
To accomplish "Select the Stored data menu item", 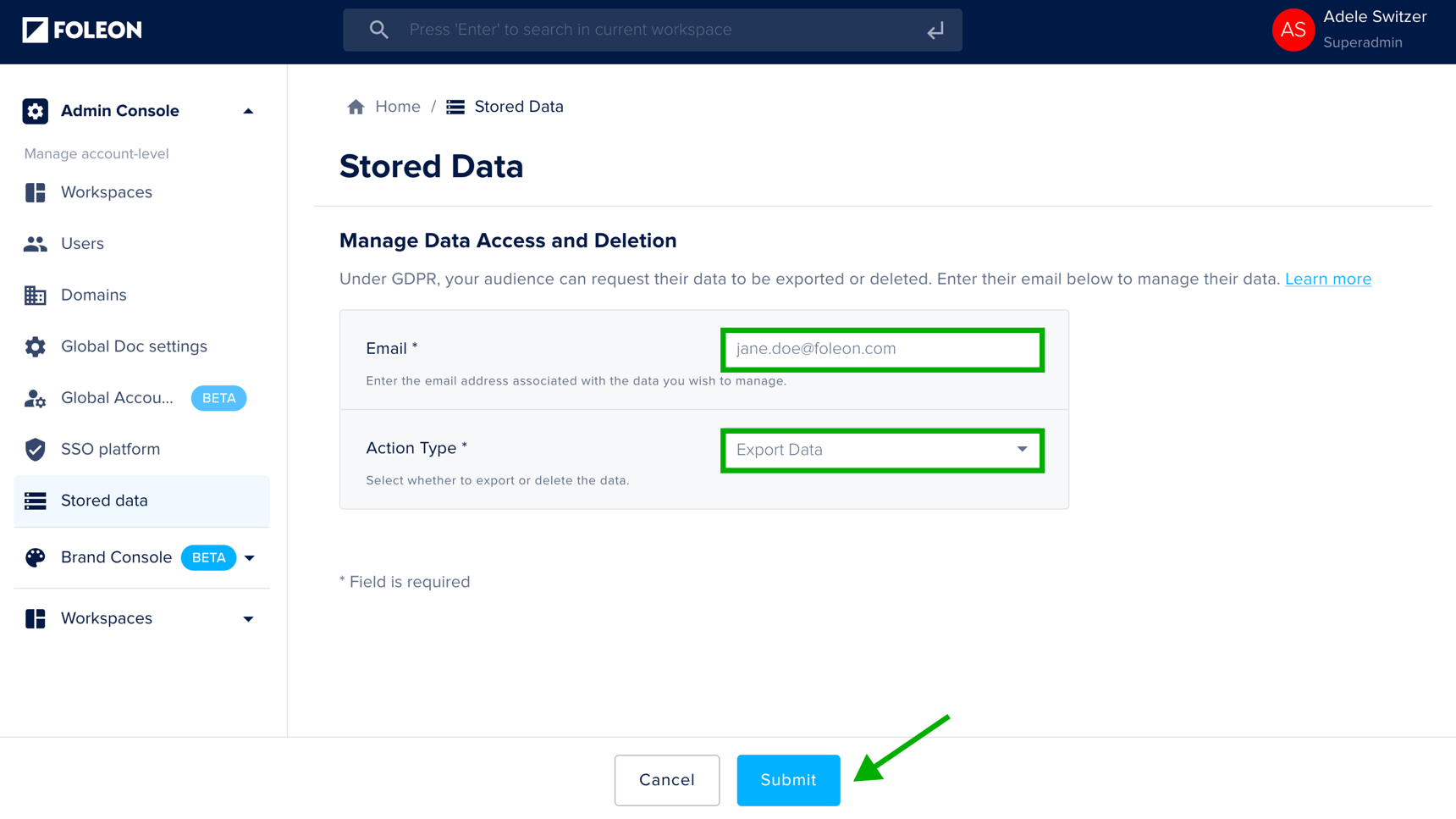I will pyautogui.click(x=141, y=501).
